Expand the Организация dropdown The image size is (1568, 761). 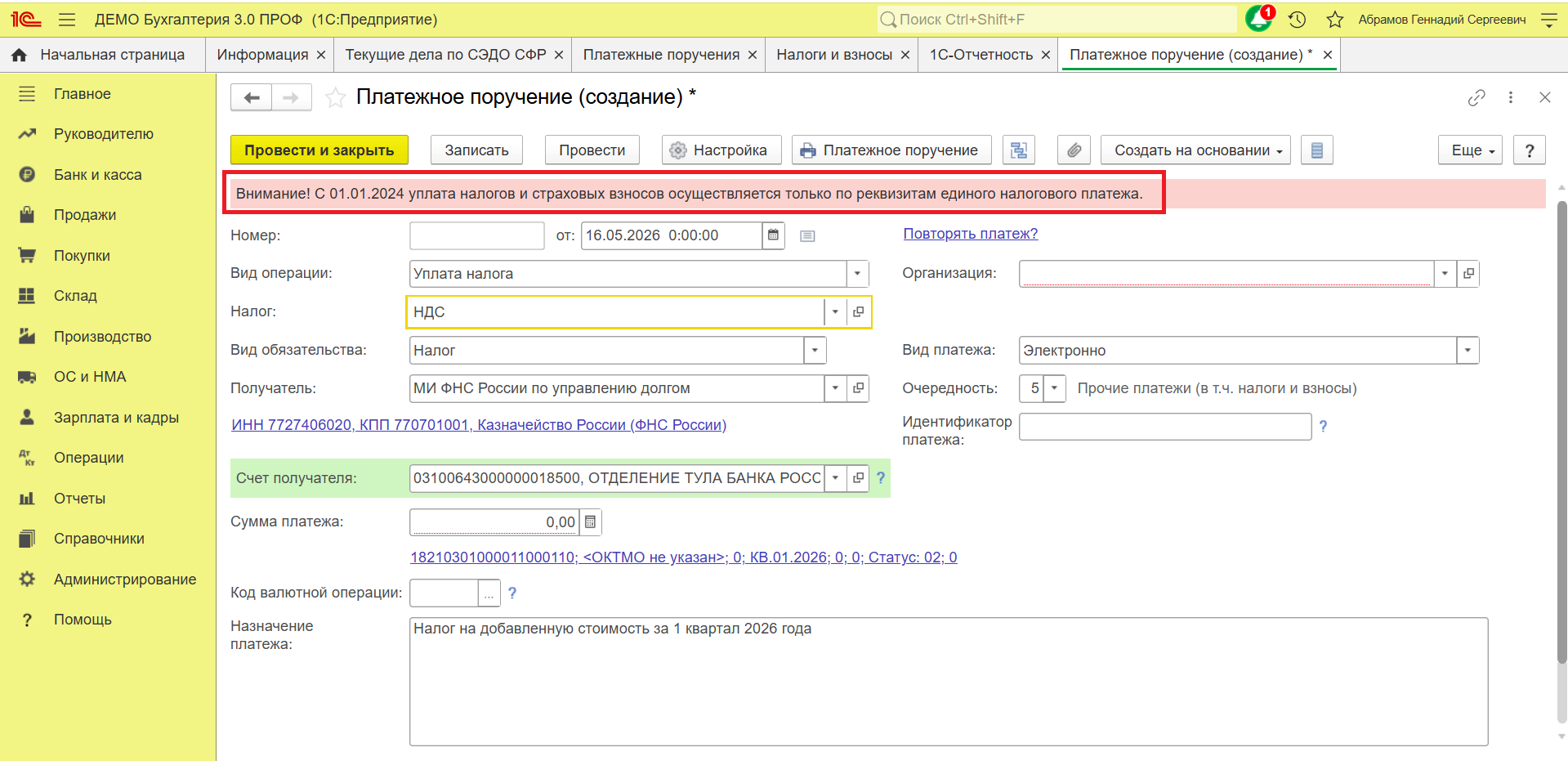[1445, 274]
